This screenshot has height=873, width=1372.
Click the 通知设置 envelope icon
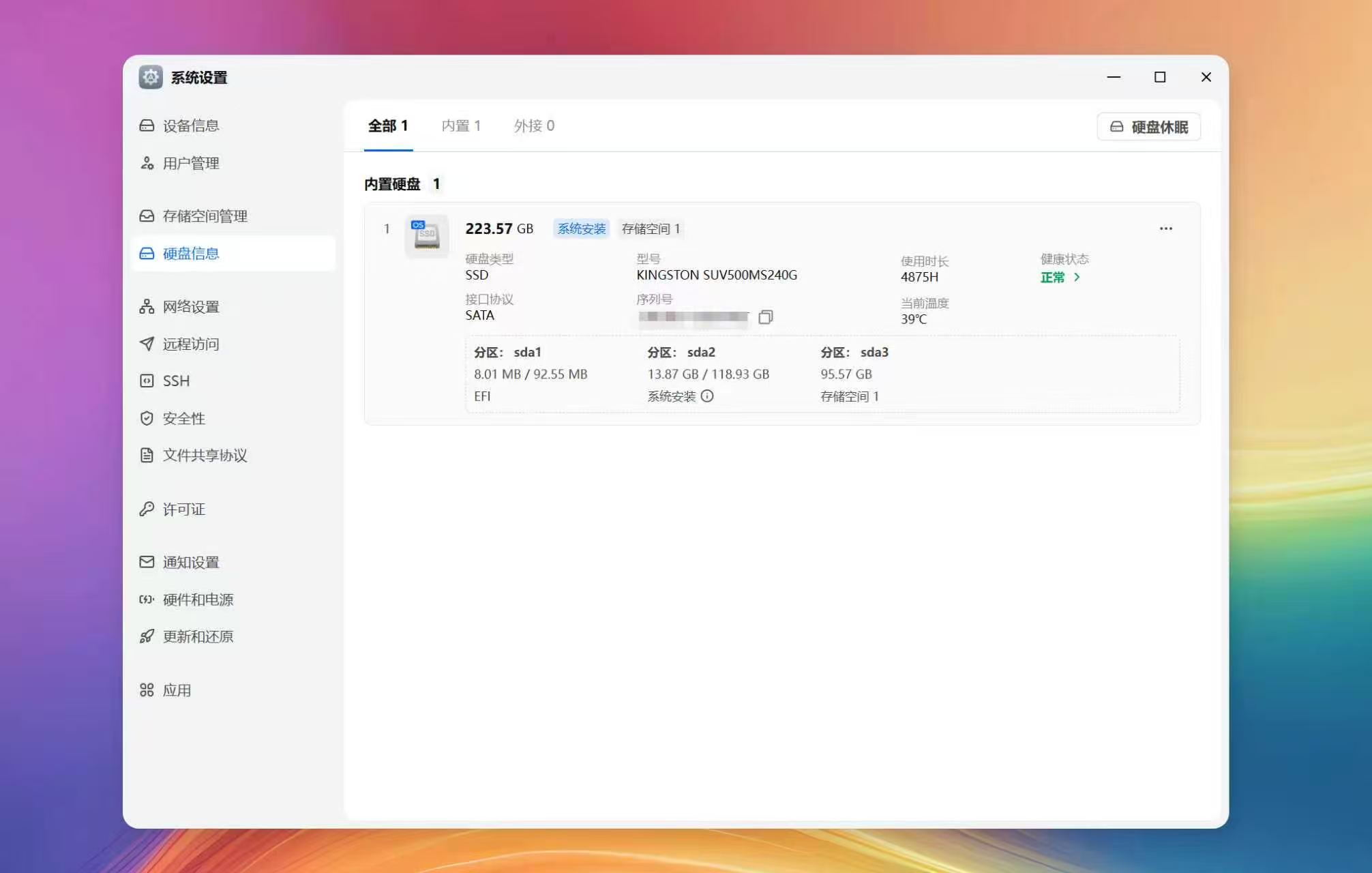pos(147,562)
